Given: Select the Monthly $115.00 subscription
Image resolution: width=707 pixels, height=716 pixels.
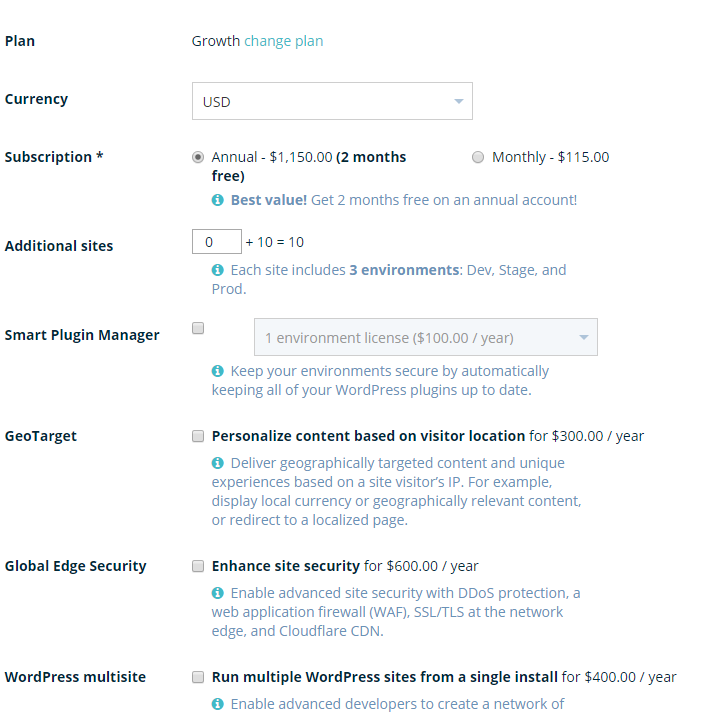Looking at the screenshot, I should tap(478, 157).
